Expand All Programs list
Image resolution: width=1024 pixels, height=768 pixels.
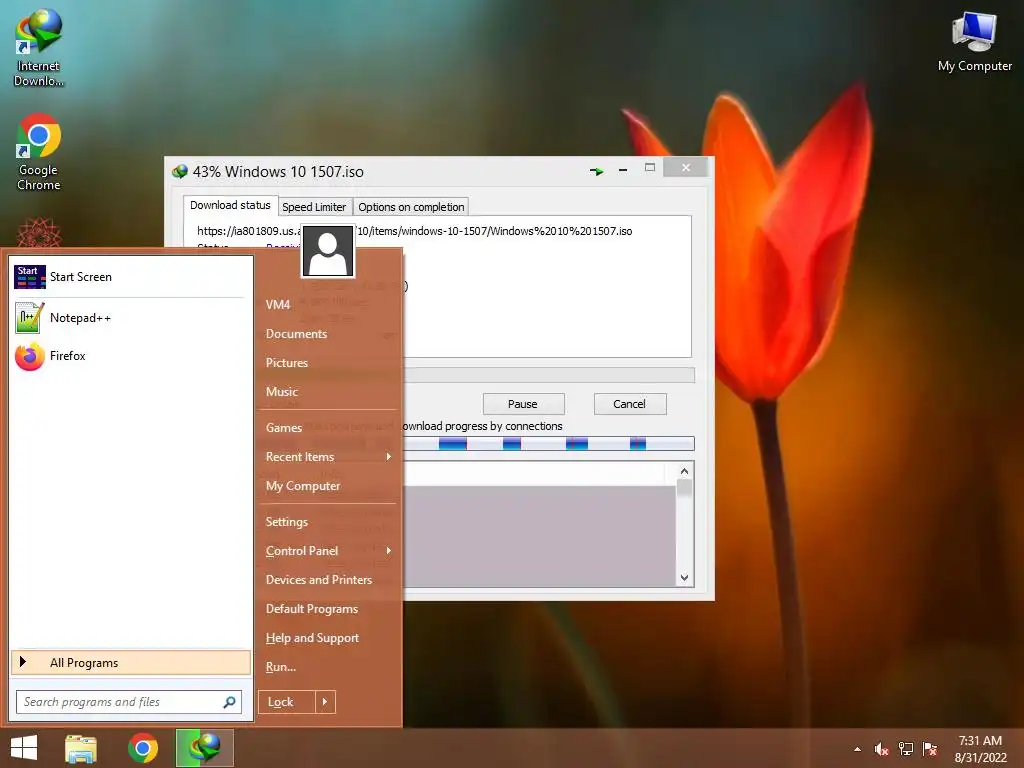point(131,663)
